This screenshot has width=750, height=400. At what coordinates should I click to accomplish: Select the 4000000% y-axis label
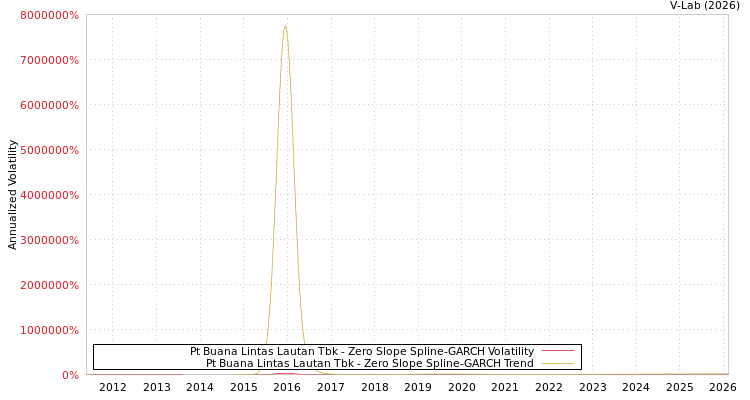pos(49,195)
